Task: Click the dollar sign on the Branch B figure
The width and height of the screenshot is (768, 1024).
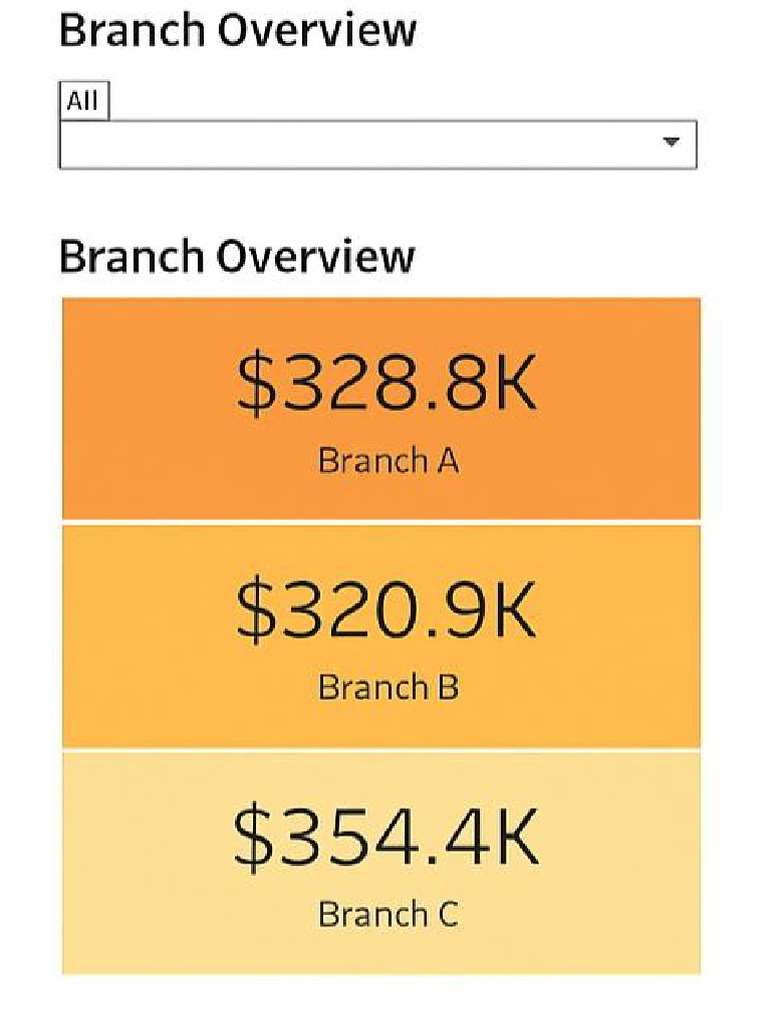Action: (x=255, y=611)
